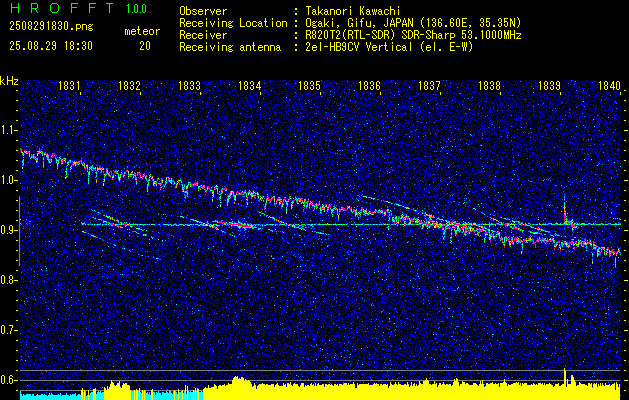This screenshot has height=400, width=629.
Task: Click the cyan power bar segment at bottom left
Action: tap(50, 396)
